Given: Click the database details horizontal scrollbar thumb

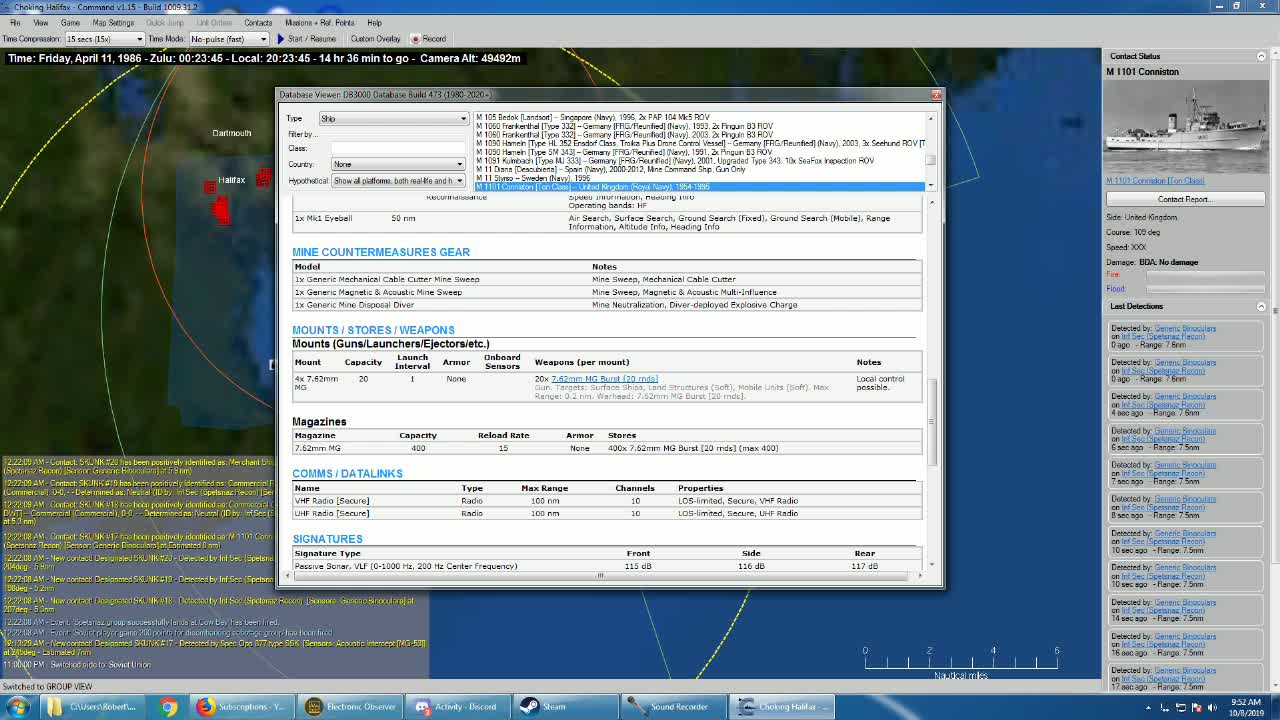Looking at the screenshot, I should 600,575.
